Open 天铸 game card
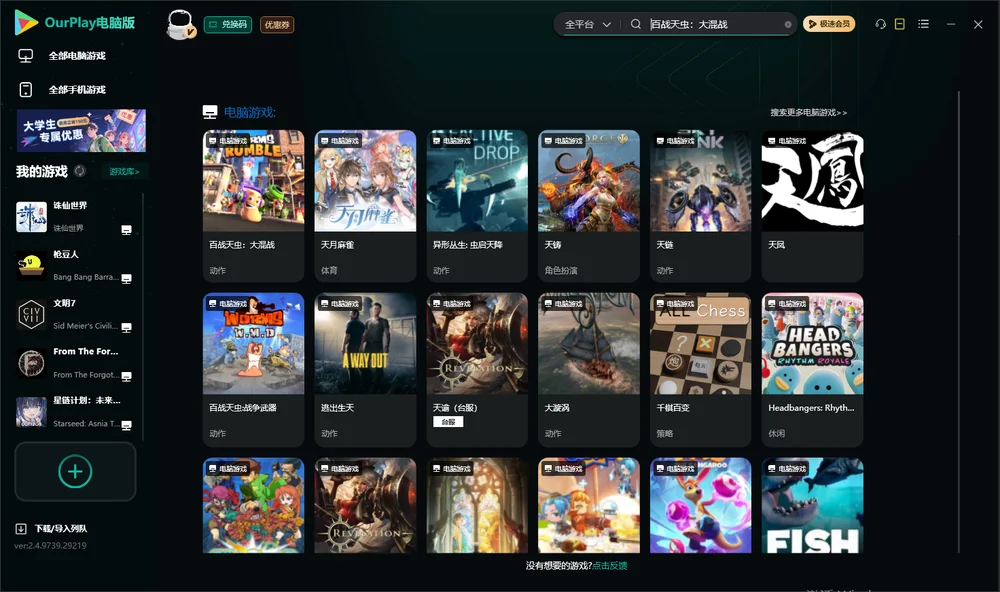1000x592 pixels. [589, 205]
